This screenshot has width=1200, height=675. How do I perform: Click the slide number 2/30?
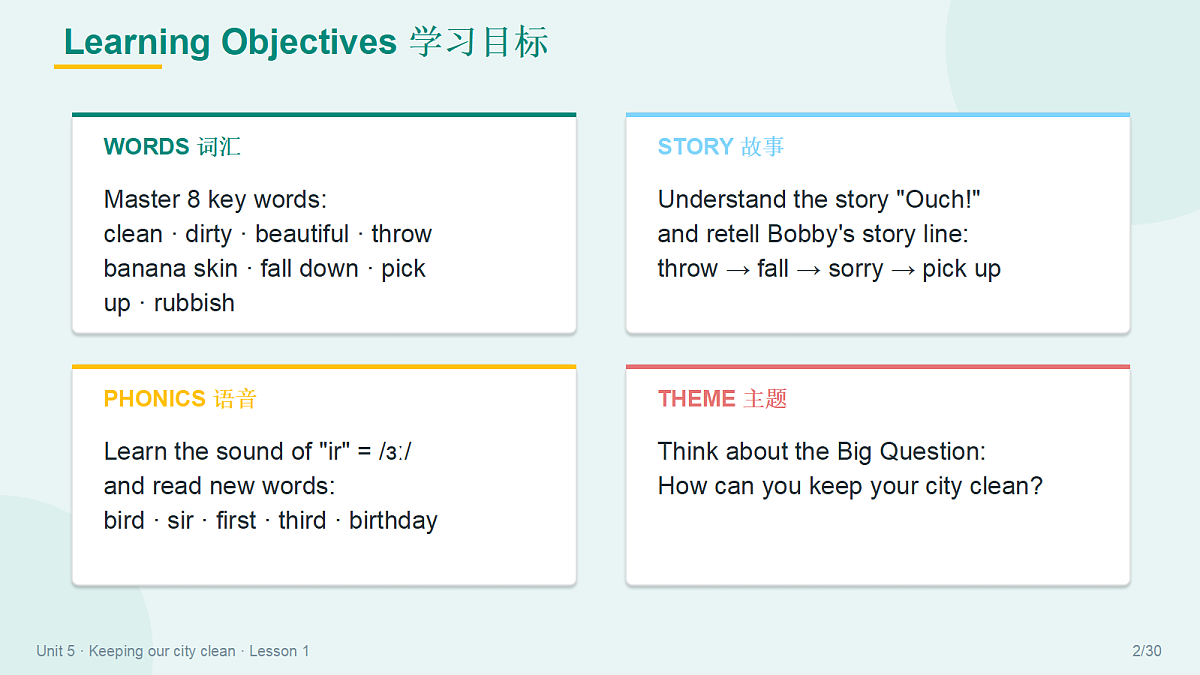point(1147,651)
